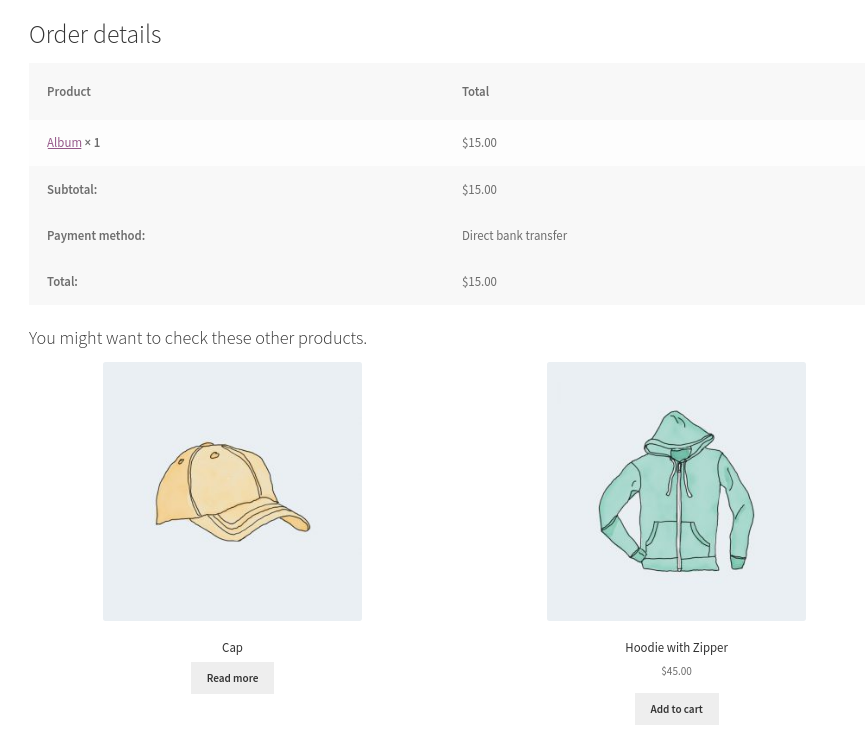Click the × 1 quantity beside Album
The height and width of the screenshot is (755, 865).
pos(92,143)
